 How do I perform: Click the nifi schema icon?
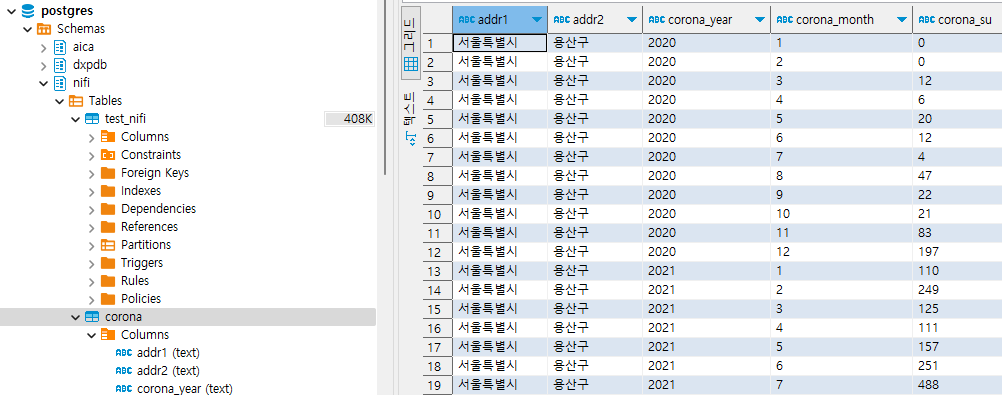[60, 82]
